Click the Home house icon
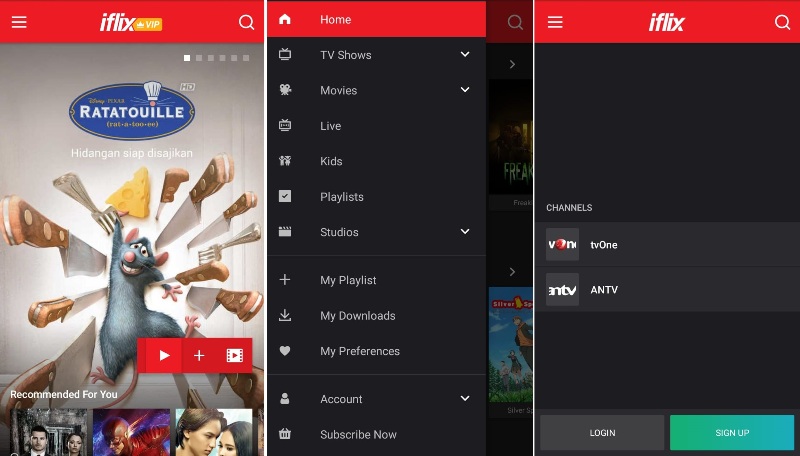Viewport: 800px width, 456px height. point(285,19)
